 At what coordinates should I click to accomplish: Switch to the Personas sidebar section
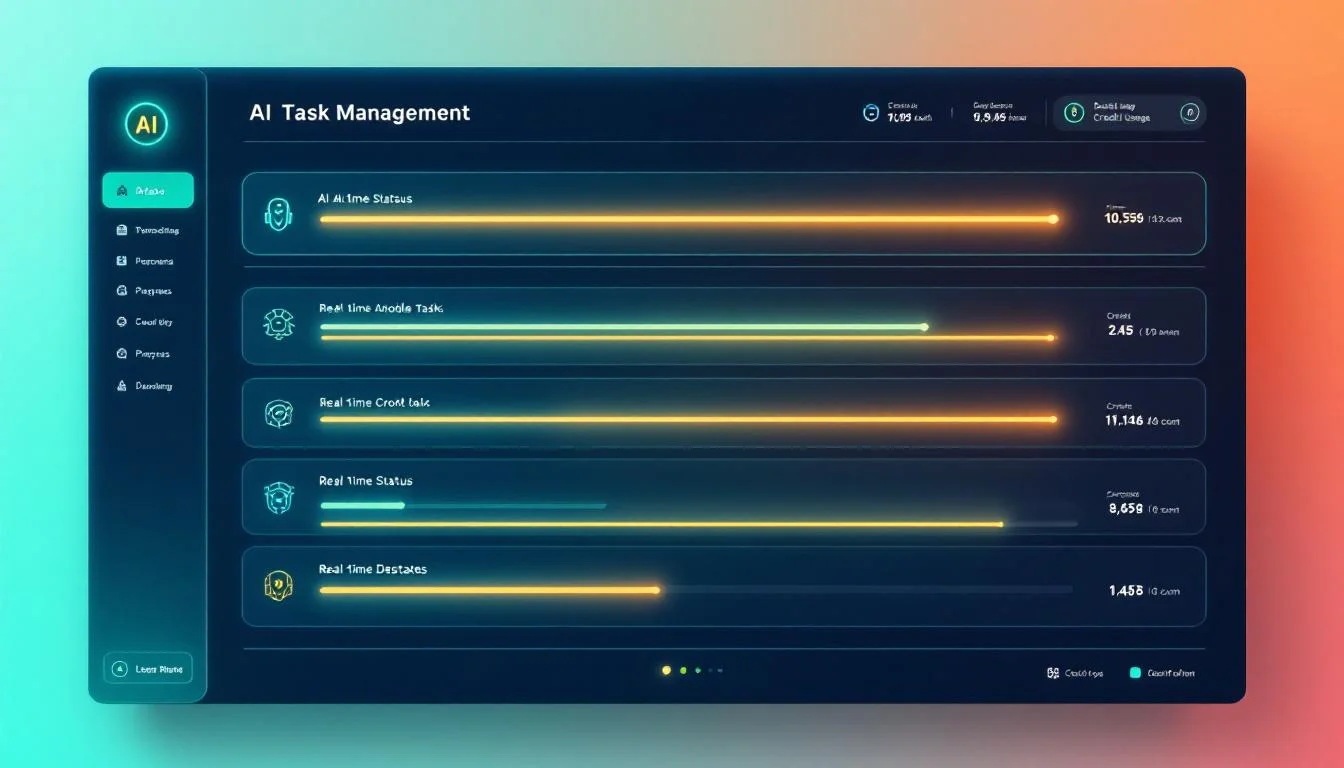148,260
